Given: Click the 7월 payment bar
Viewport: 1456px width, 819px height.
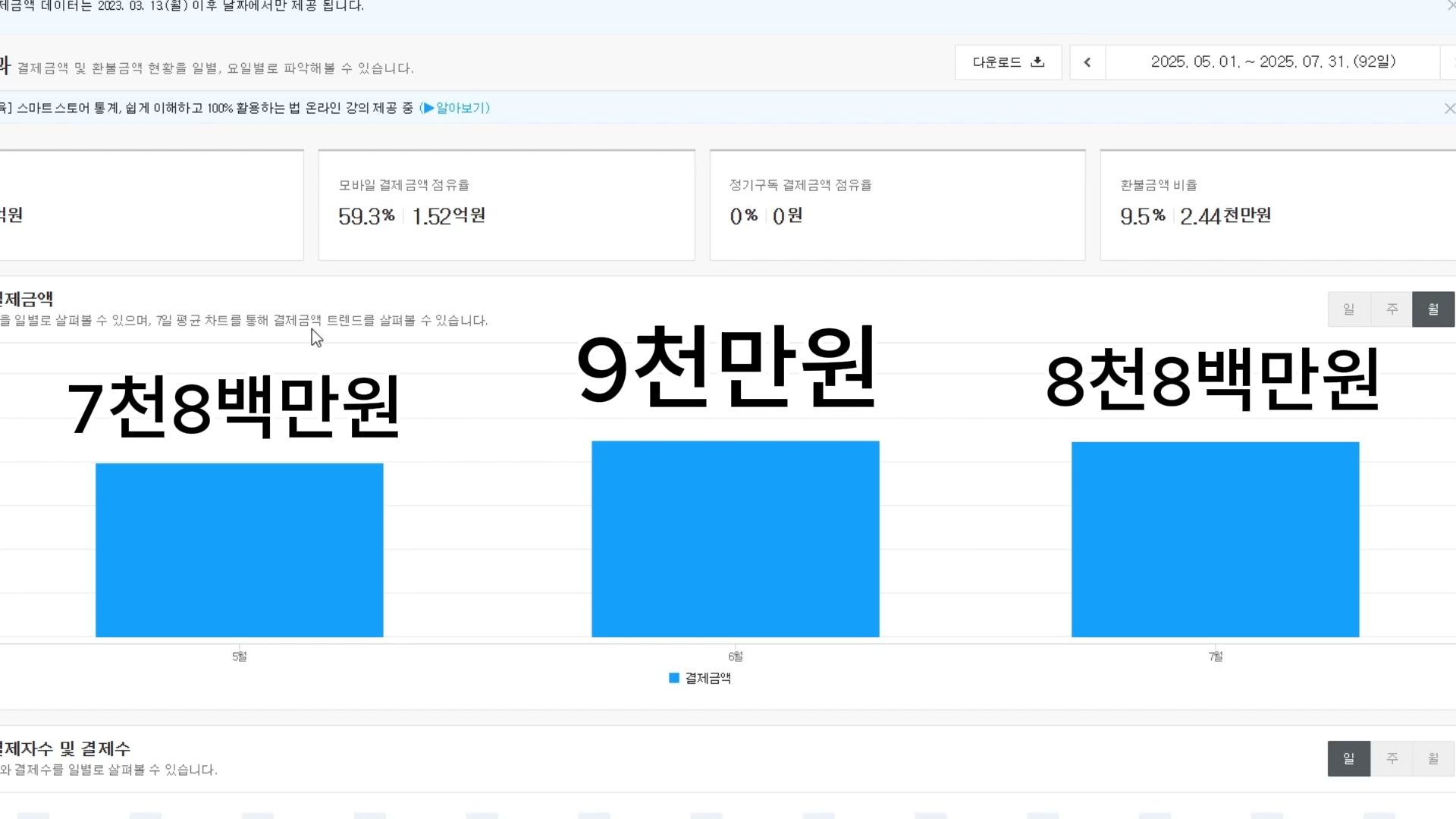Looking at the screenshot, I should pyautogui.click(x=1215, y=539).
